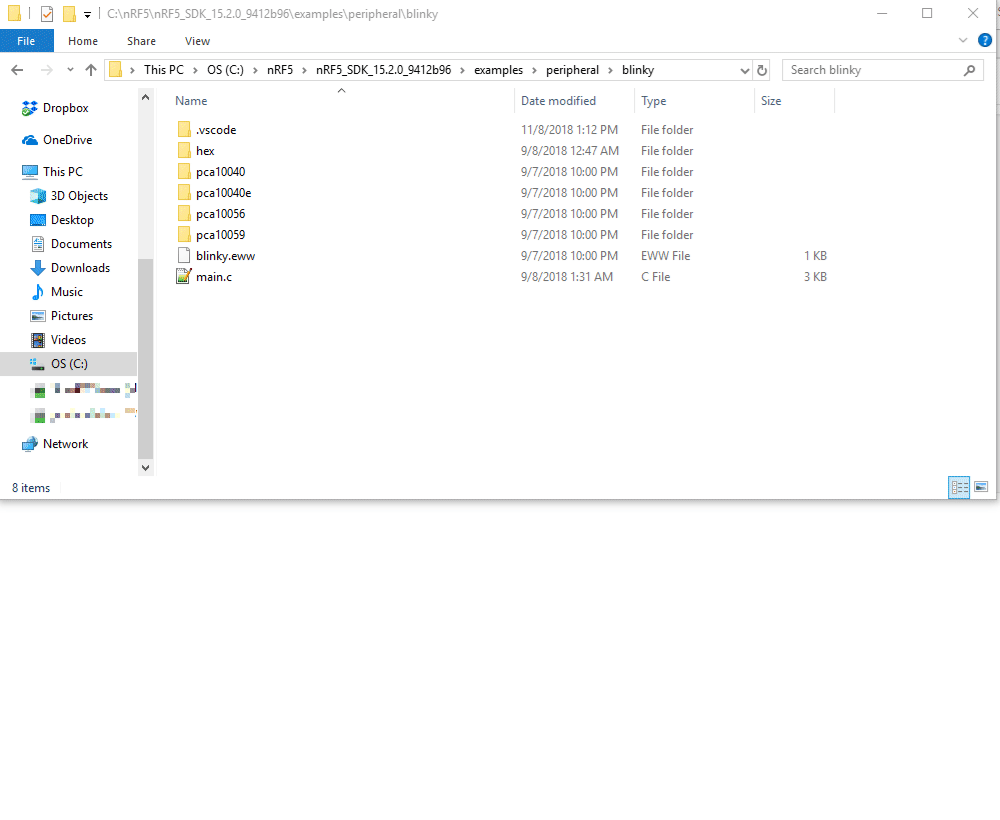Click the 3 KB size of main.c
1000x820 pixels.
[x=815, y=277]
